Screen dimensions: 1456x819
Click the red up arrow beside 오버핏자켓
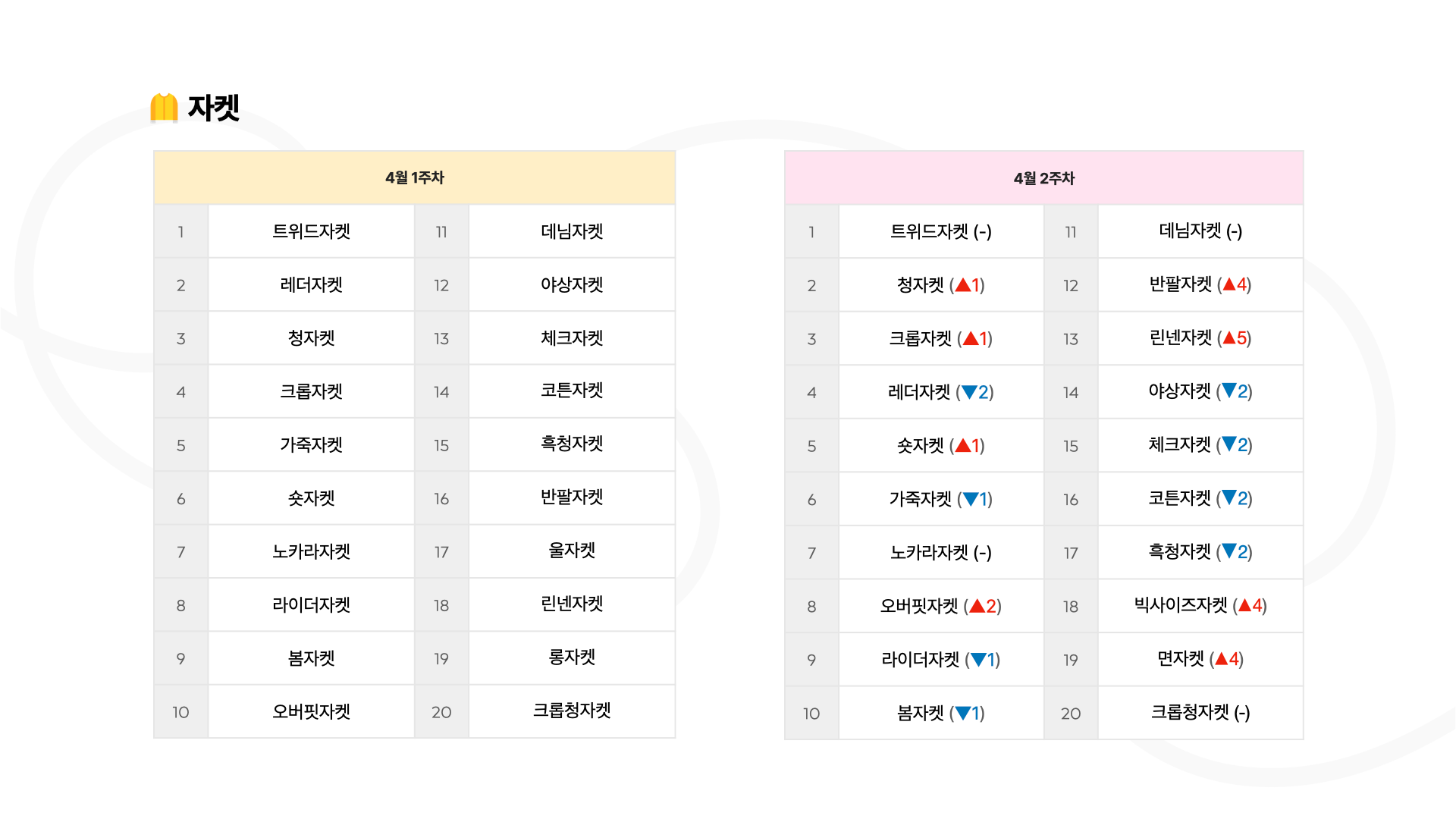pyautogui.click(x=977, y=606)
